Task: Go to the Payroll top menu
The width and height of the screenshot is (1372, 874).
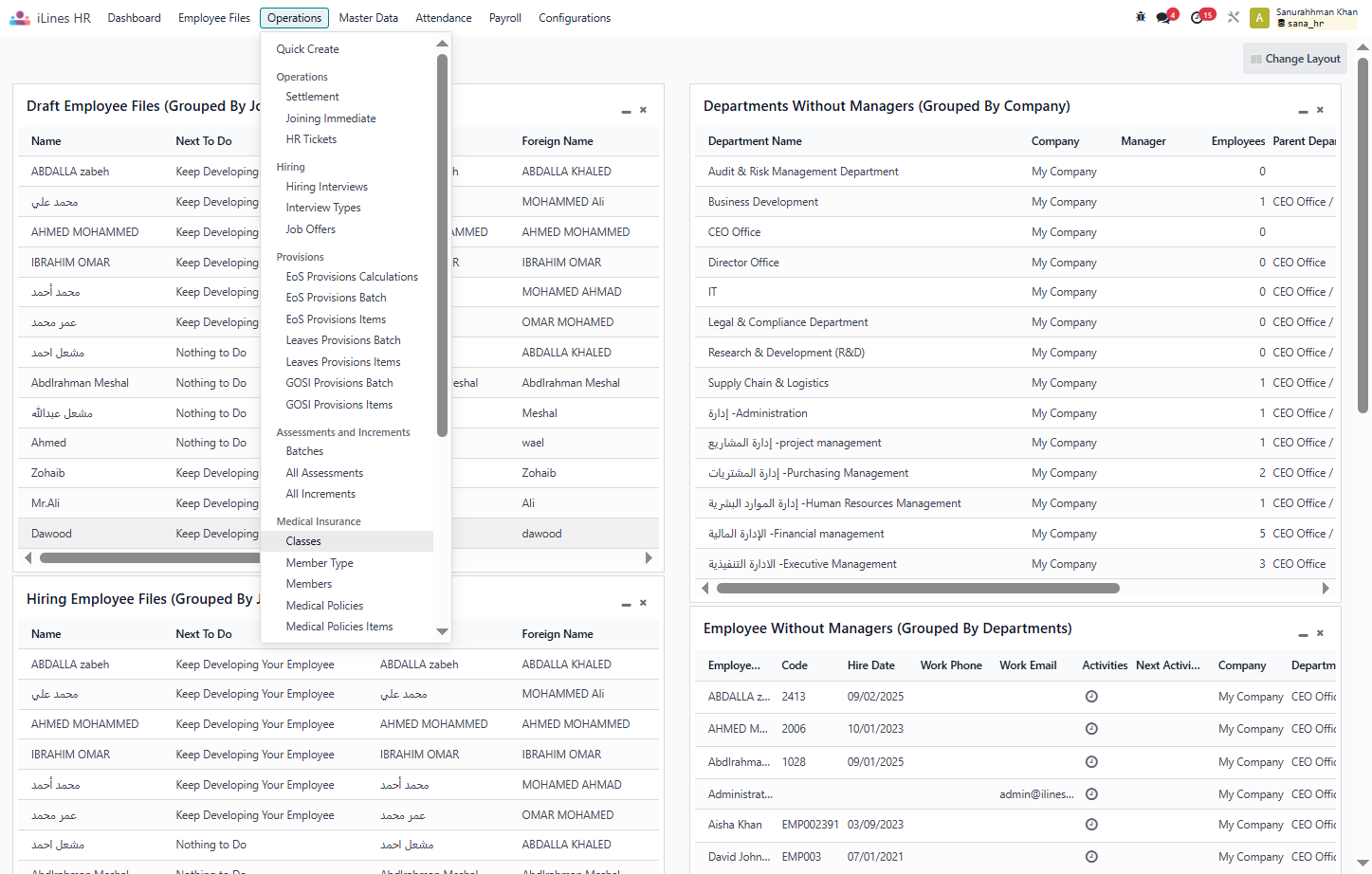Action: (505, 18)
